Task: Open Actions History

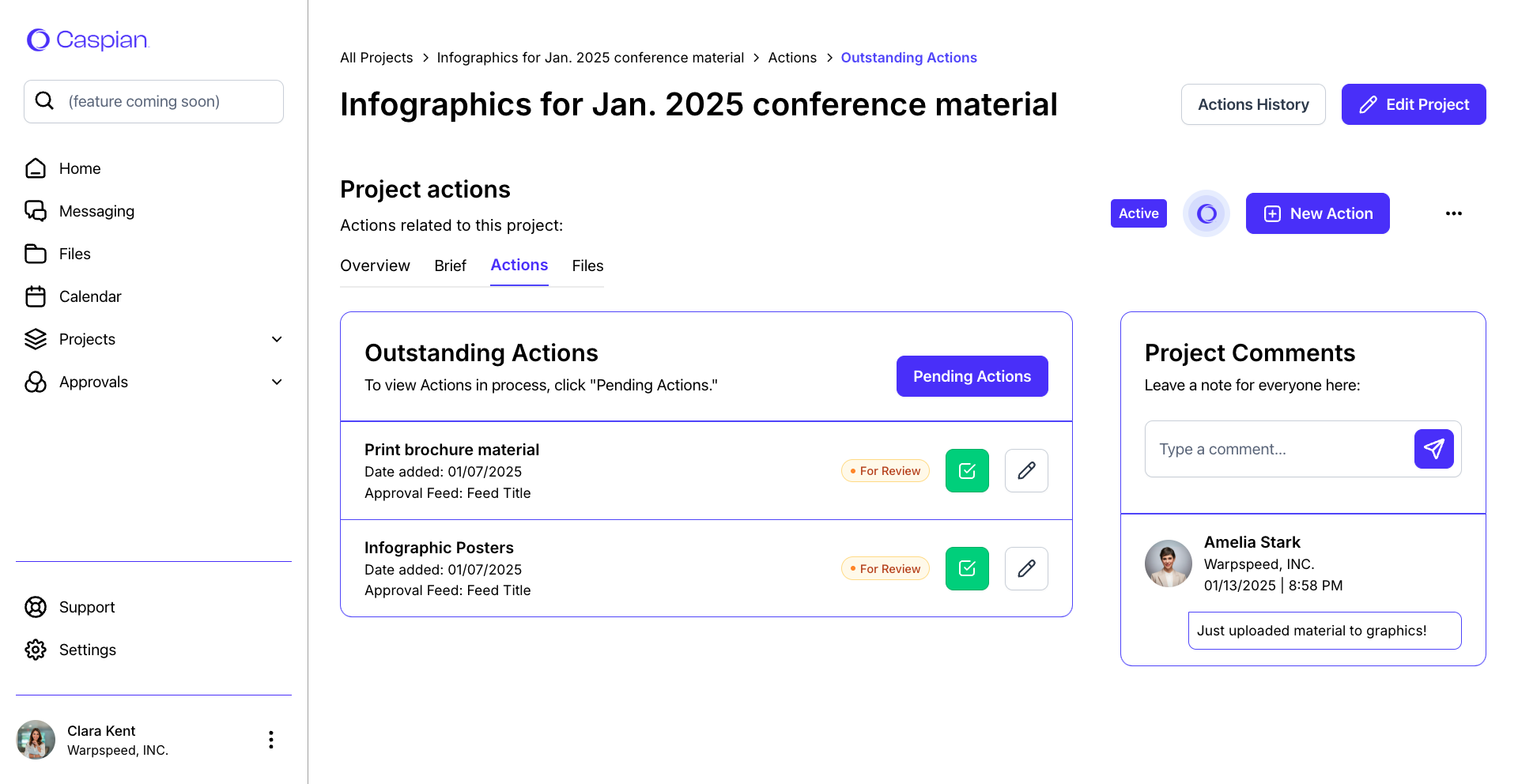Action: tap(1253, 104)
